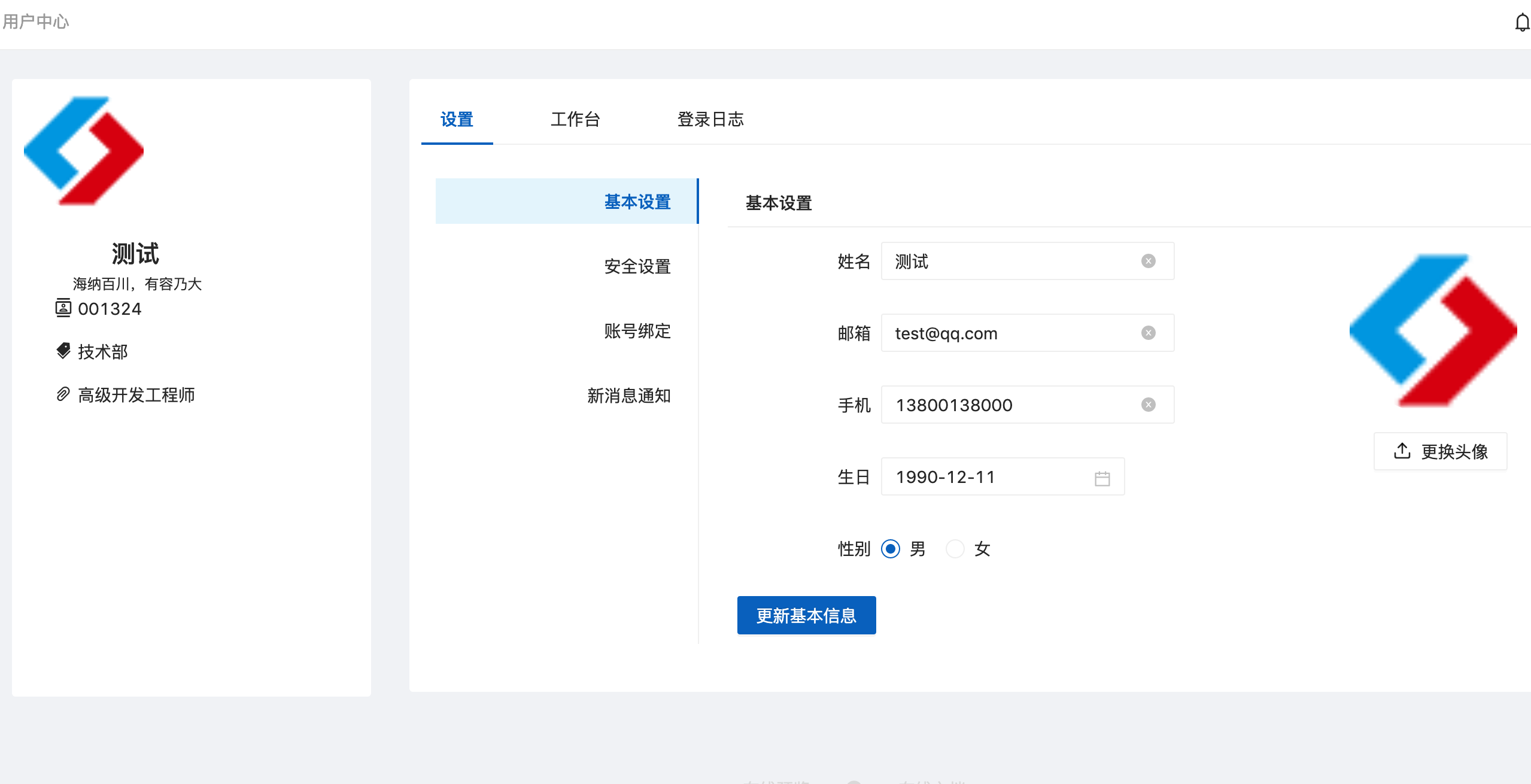This screenshot has width=1531, height=784.
Task: Go to 新消息通知 settings
Action: coord(628,396)
